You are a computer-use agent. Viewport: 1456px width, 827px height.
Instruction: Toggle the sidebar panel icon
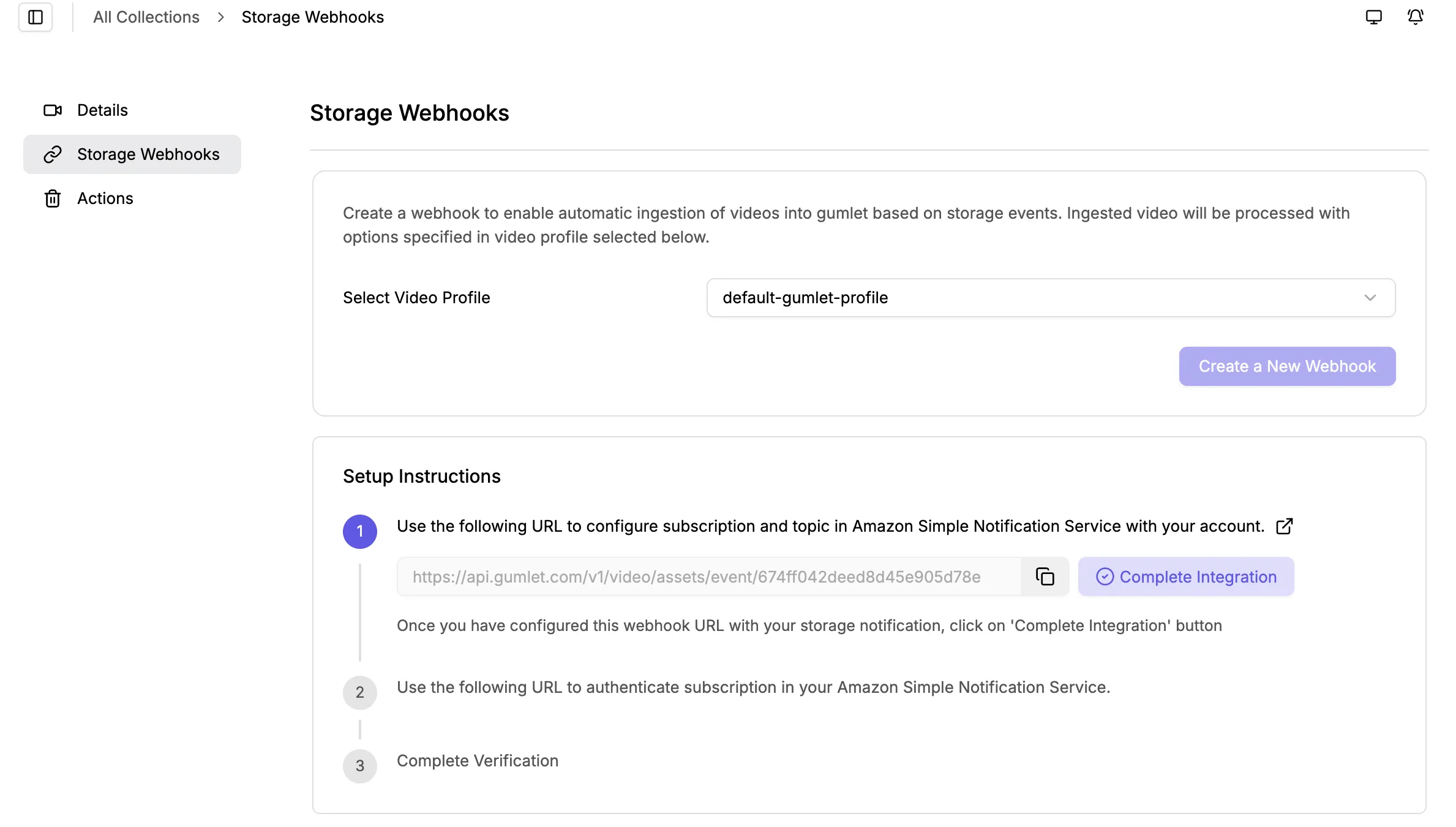coord(36,17)
